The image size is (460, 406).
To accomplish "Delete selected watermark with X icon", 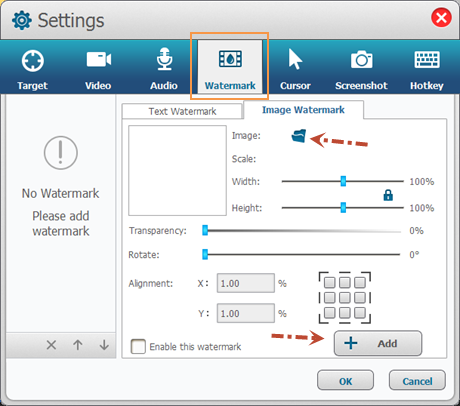I will point(51,345).
